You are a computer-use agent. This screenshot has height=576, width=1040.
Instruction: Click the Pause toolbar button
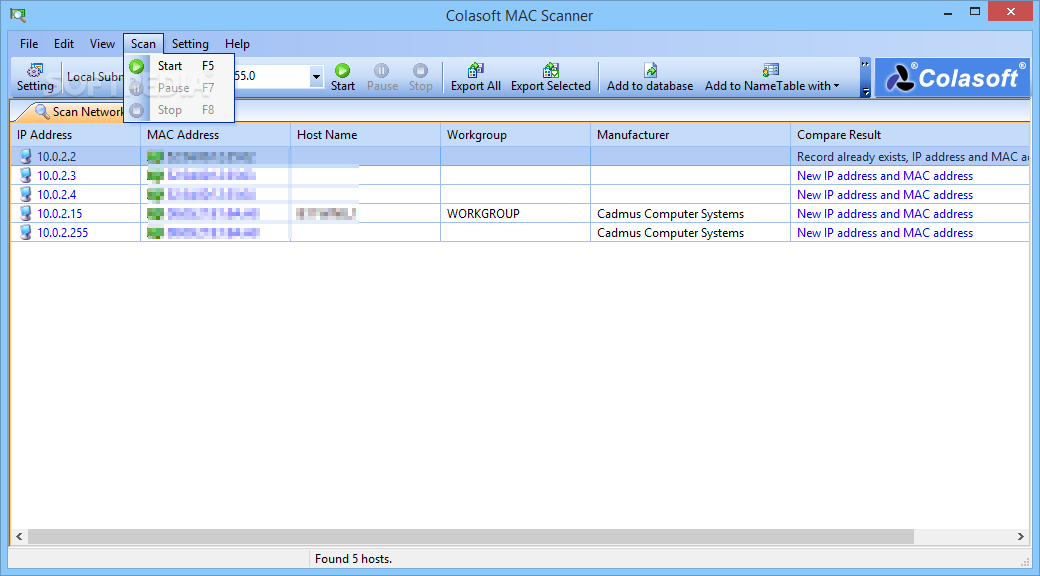(382, 78)
